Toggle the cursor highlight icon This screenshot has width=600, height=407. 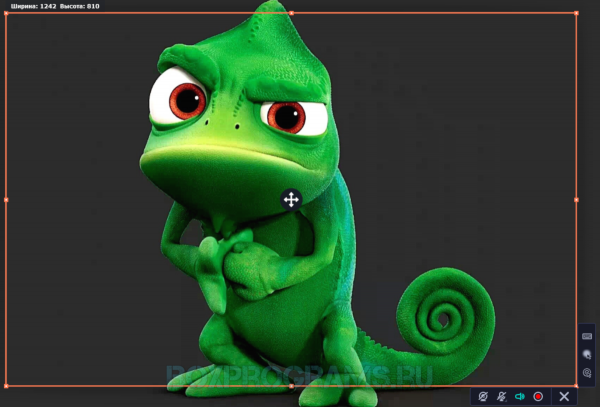pos(587,354)
